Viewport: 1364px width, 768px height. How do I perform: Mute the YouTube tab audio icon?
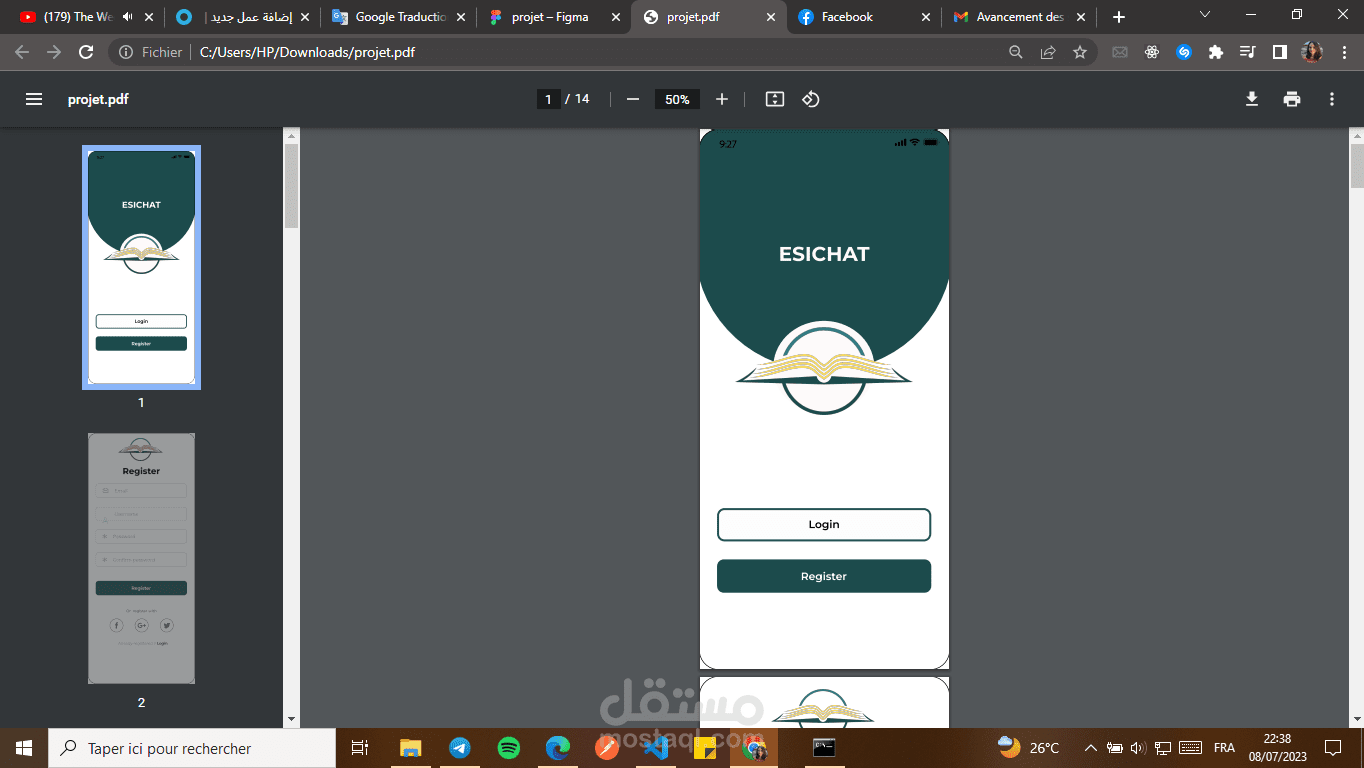[x=128, y=17]
